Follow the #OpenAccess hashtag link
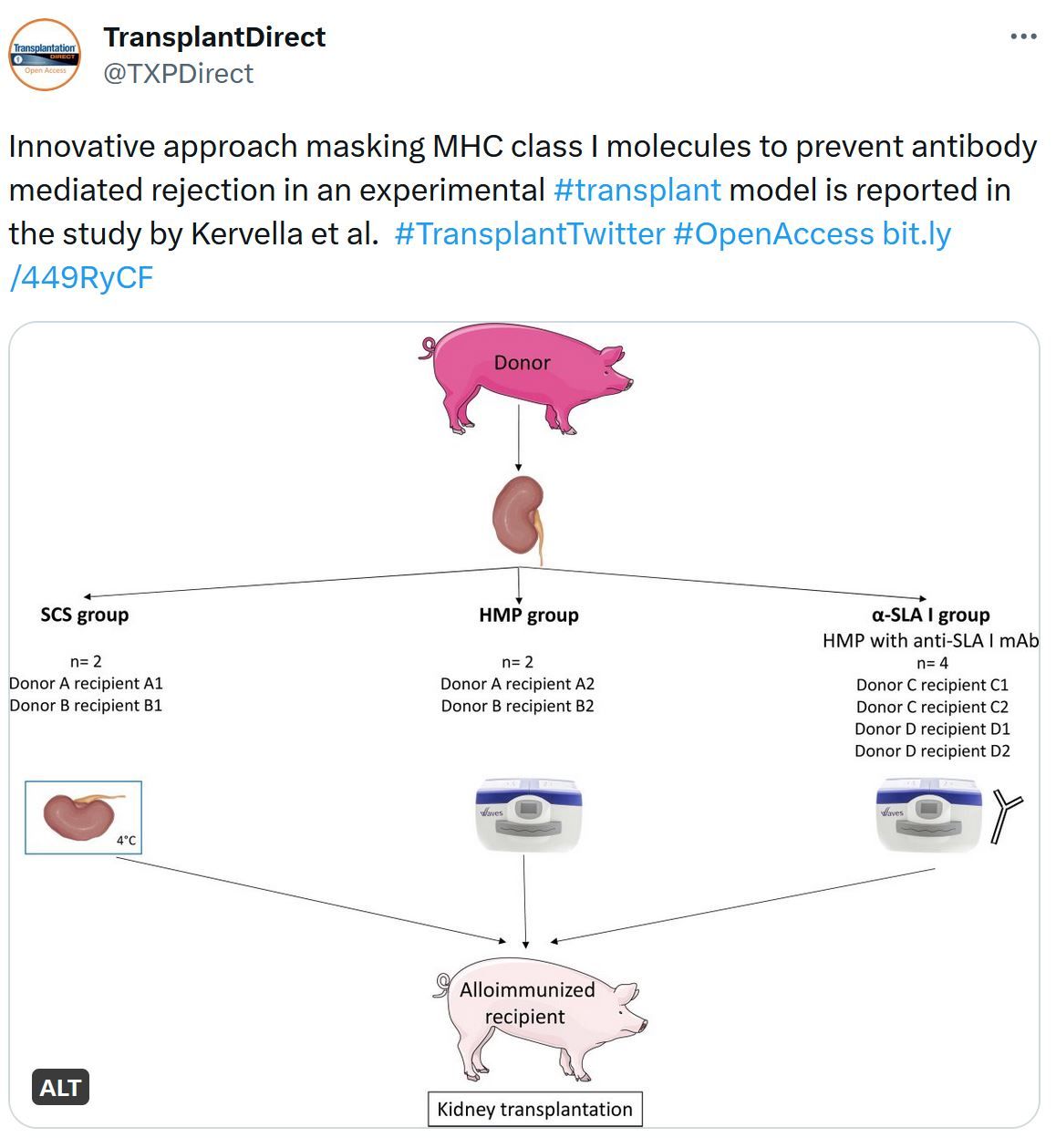1056x1148 pixels. [773, 233]
